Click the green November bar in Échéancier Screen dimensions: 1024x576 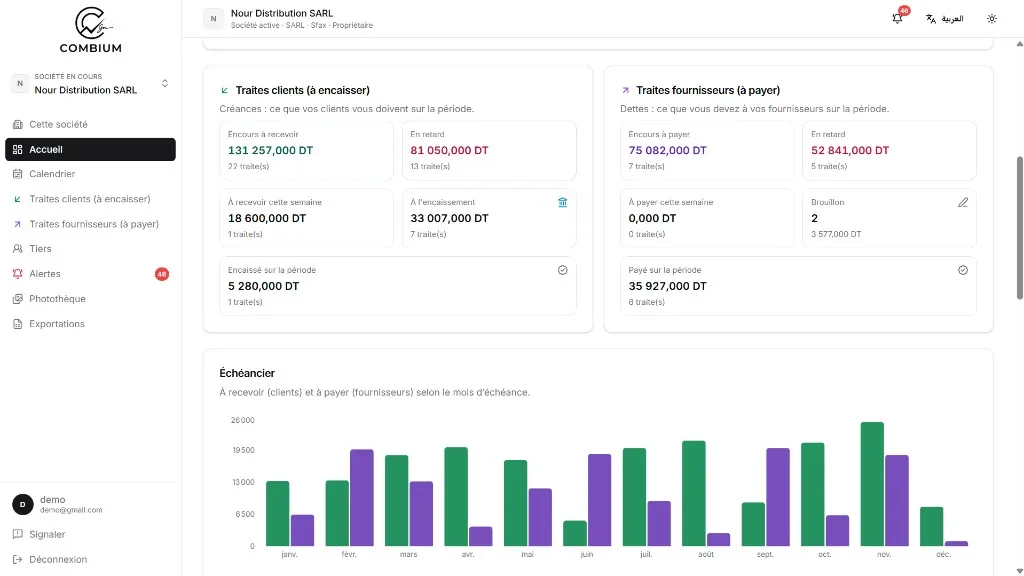point(872,484)
